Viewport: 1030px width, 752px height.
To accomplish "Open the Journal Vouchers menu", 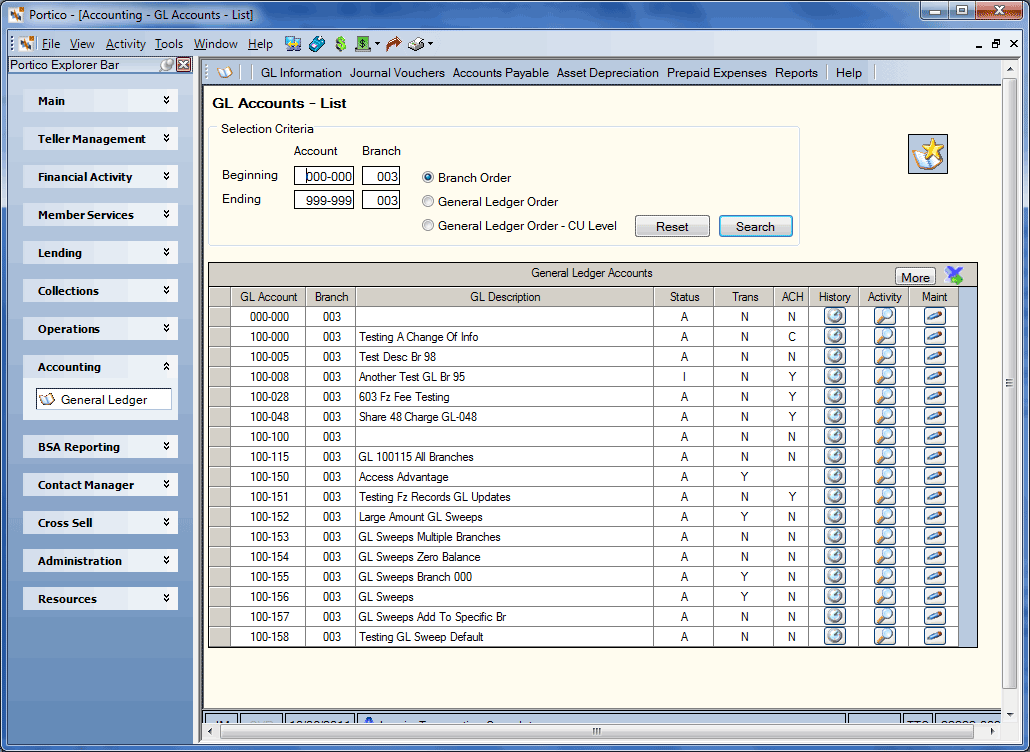I will (x=397, y=73).
